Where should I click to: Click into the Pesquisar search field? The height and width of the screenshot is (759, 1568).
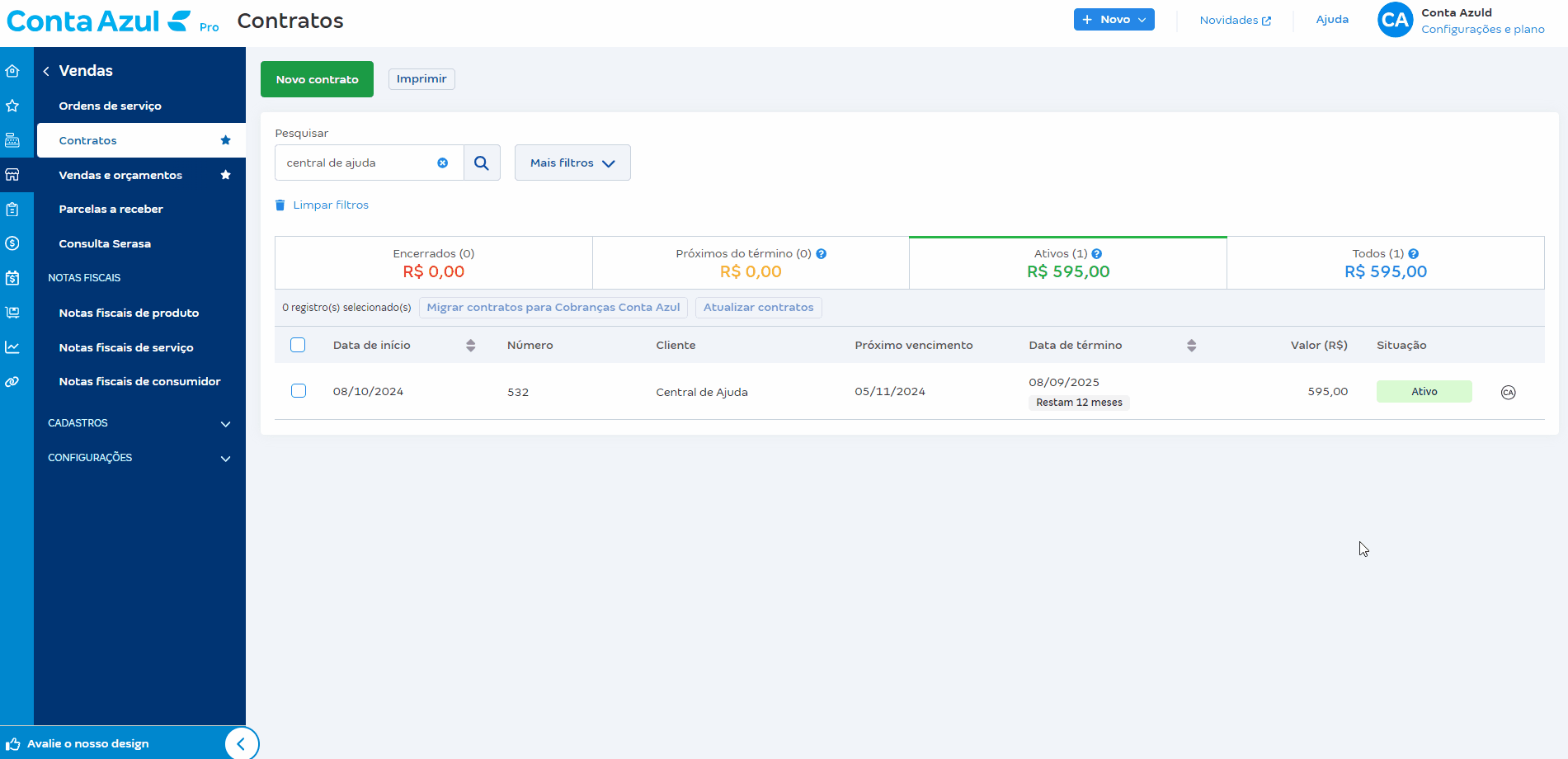click(x=359, y=163)
